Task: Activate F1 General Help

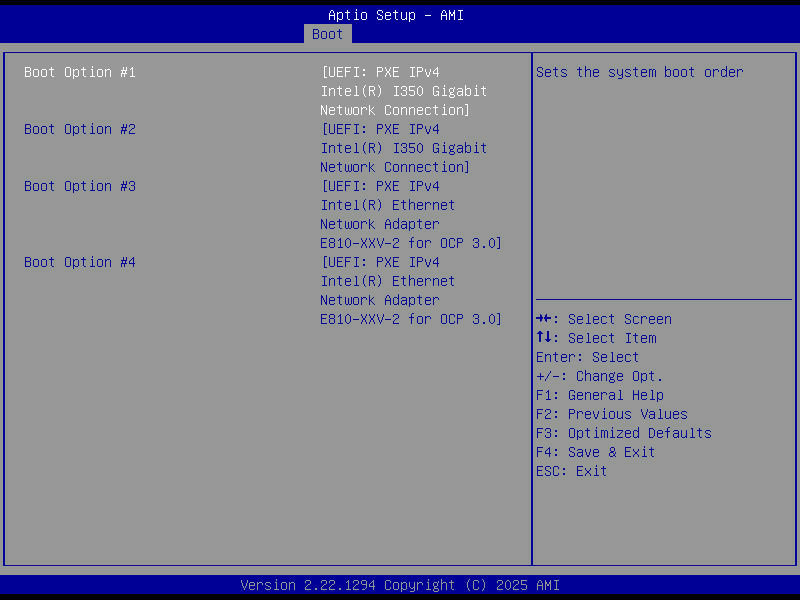Action: [598, 395]
